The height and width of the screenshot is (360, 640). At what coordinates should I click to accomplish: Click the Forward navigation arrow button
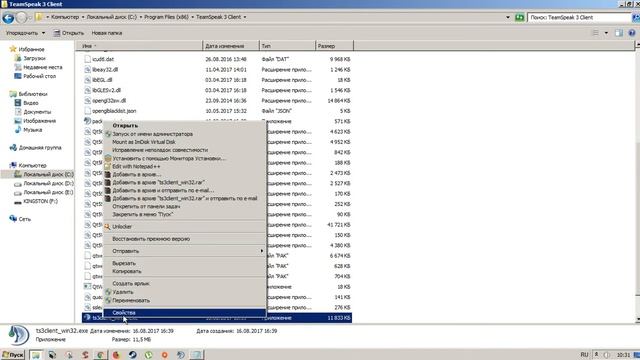pos(21,18)
